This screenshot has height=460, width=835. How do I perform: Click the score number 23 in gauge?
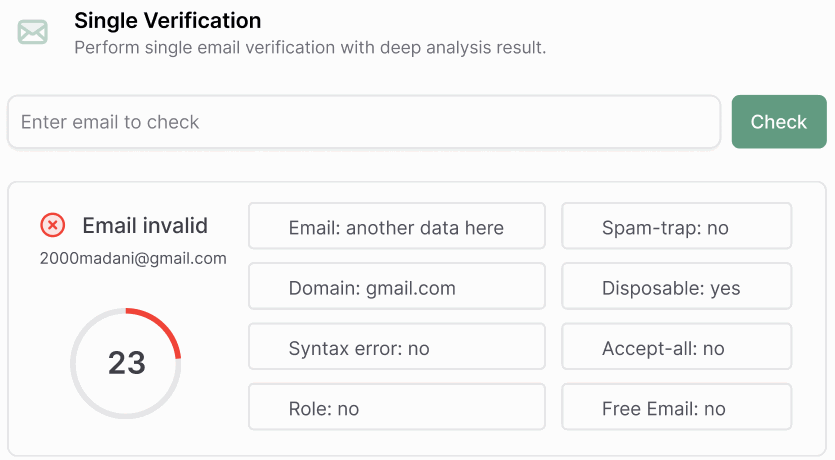coord(127,363)
